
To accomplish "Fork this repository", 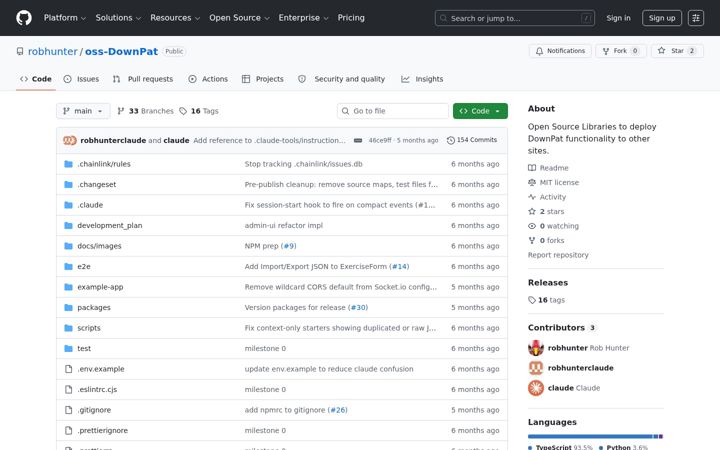I will point(621,51).
